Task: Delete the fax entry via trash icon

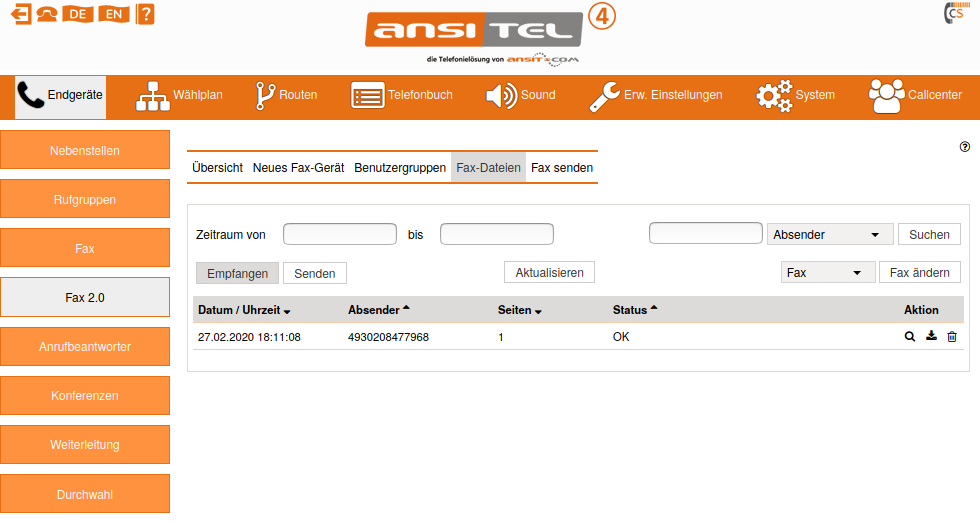Action: tap(952, 337)
